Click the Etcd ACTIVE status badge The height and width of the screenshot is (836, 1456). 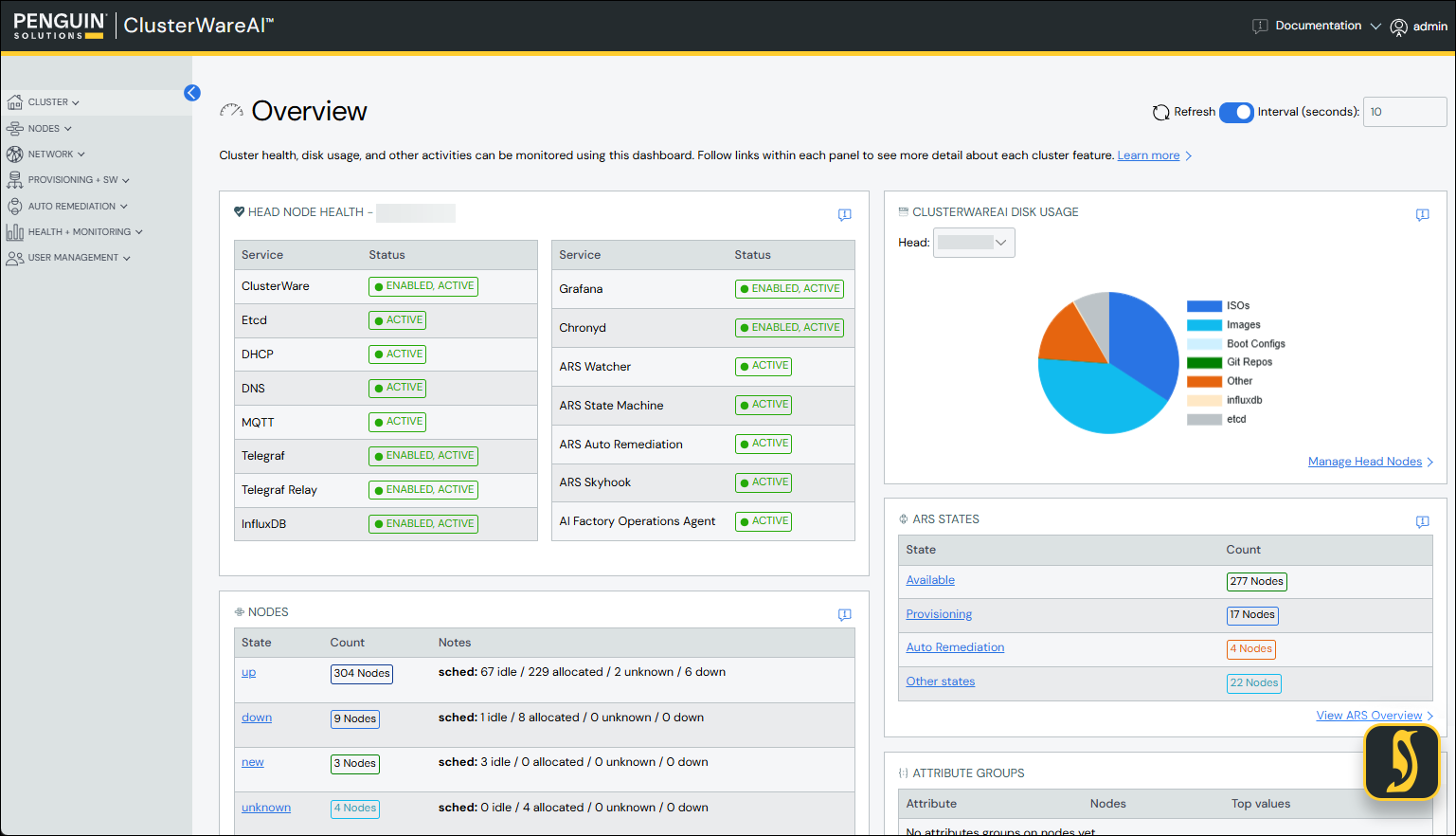pos(398,320)
